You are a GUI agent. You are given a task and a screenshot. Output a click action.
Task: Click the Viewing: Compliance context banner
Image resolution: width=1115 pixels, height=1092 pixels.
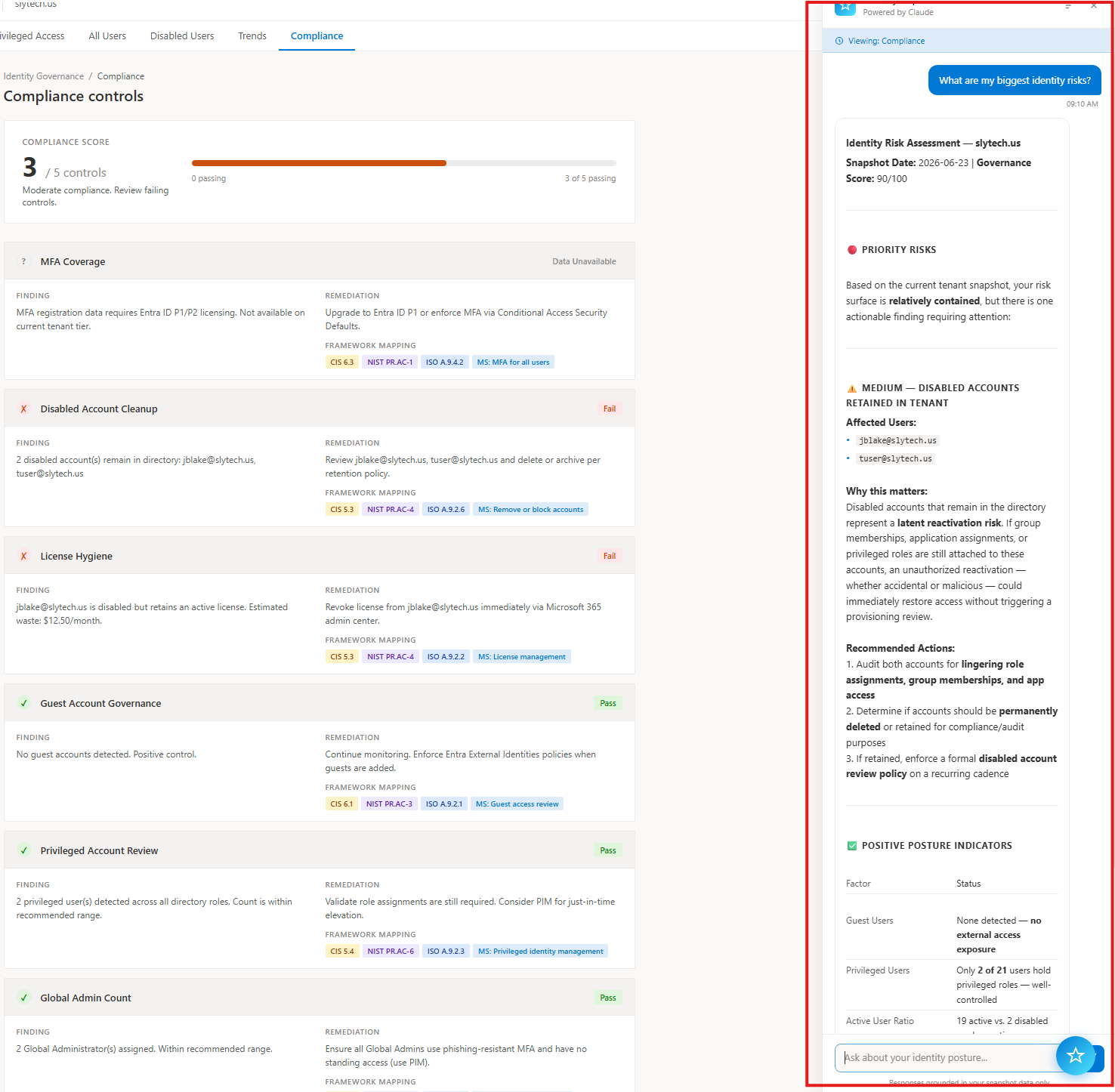pyautogui.click(x=966, y=41)
